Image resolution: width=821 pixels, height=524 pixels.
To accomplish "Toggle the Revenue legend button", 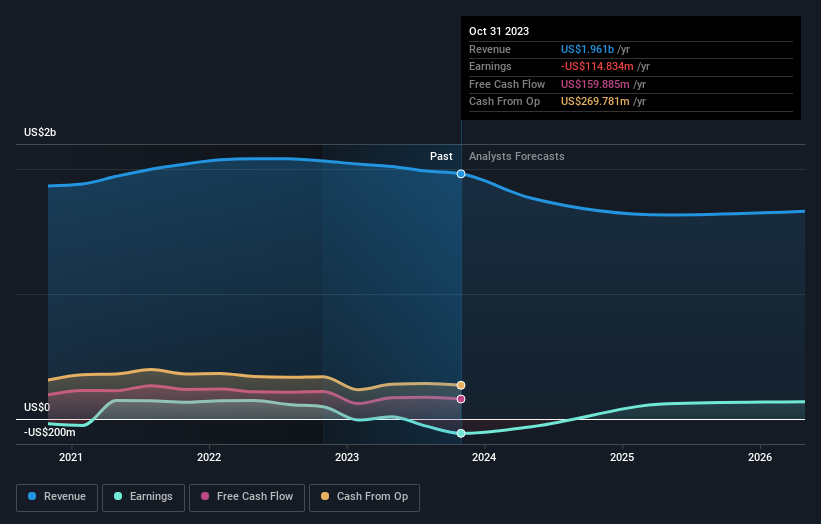I will click(57, 497).
